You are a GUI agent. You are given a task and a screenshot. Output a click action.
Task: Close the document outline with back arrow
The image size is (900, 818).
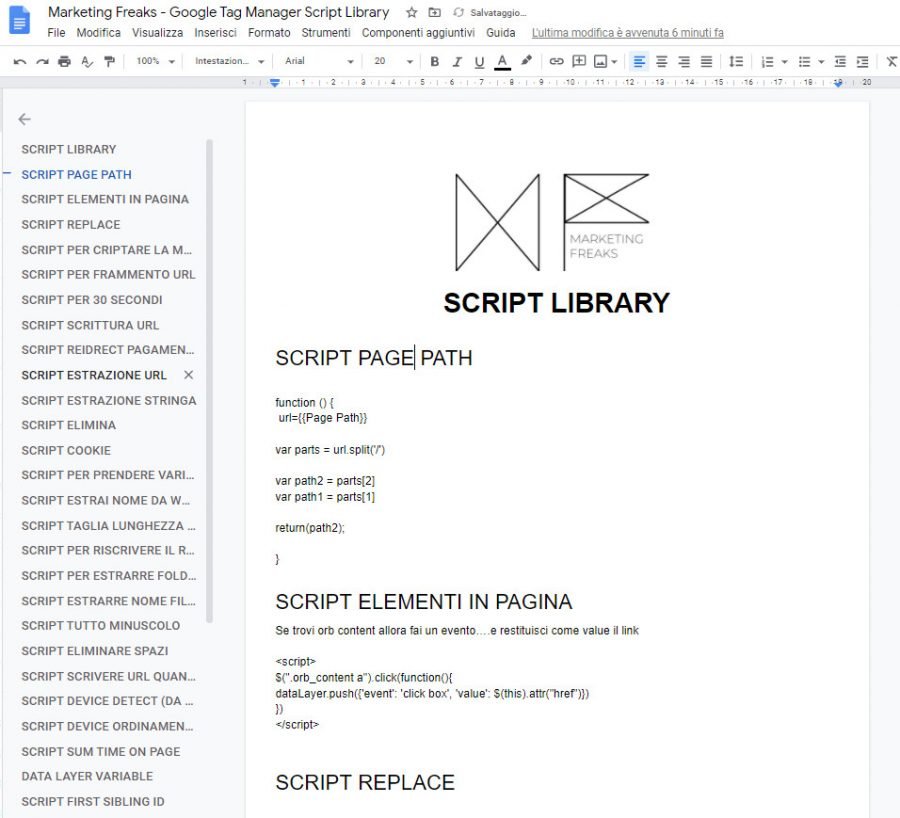click(24, 119)
